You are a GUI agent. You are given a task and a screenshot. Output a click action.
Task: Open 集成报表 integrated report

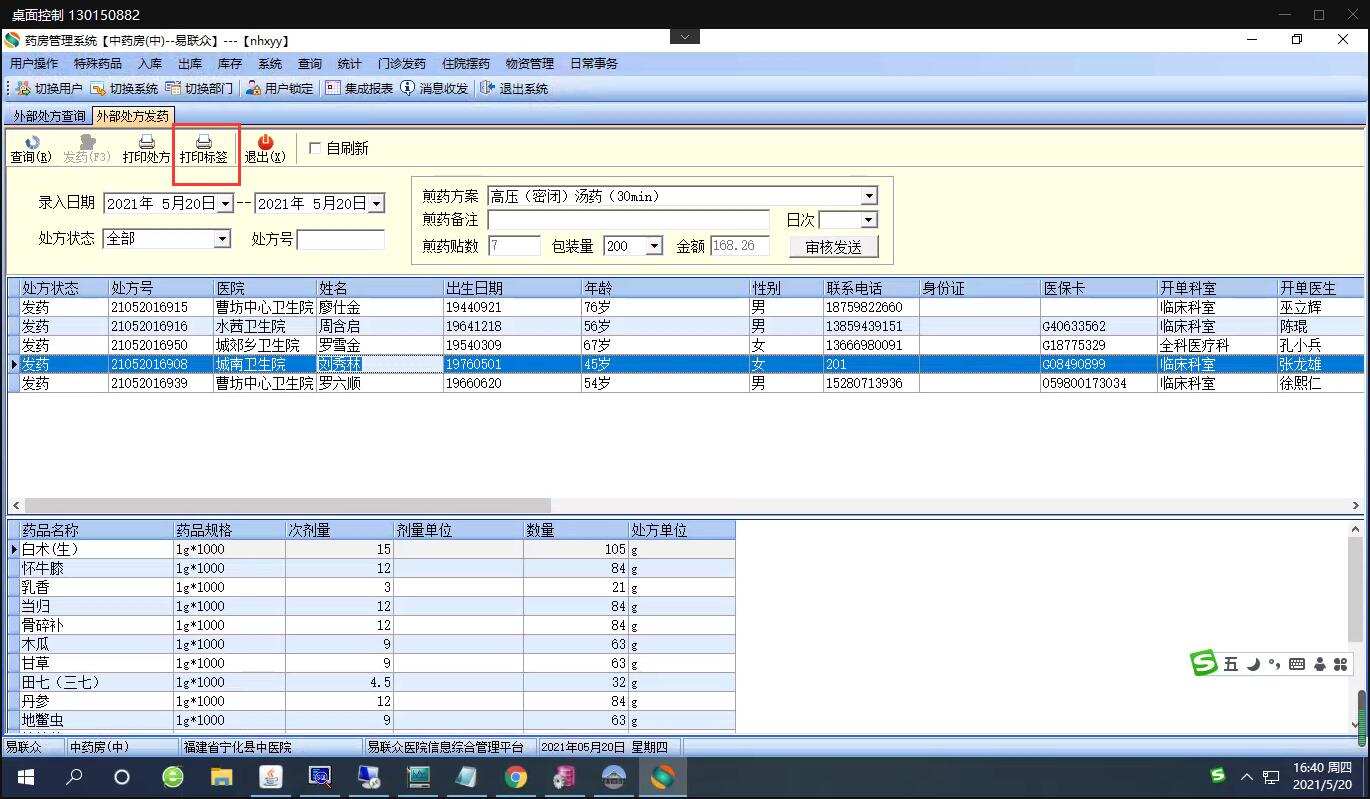point(360,88)
